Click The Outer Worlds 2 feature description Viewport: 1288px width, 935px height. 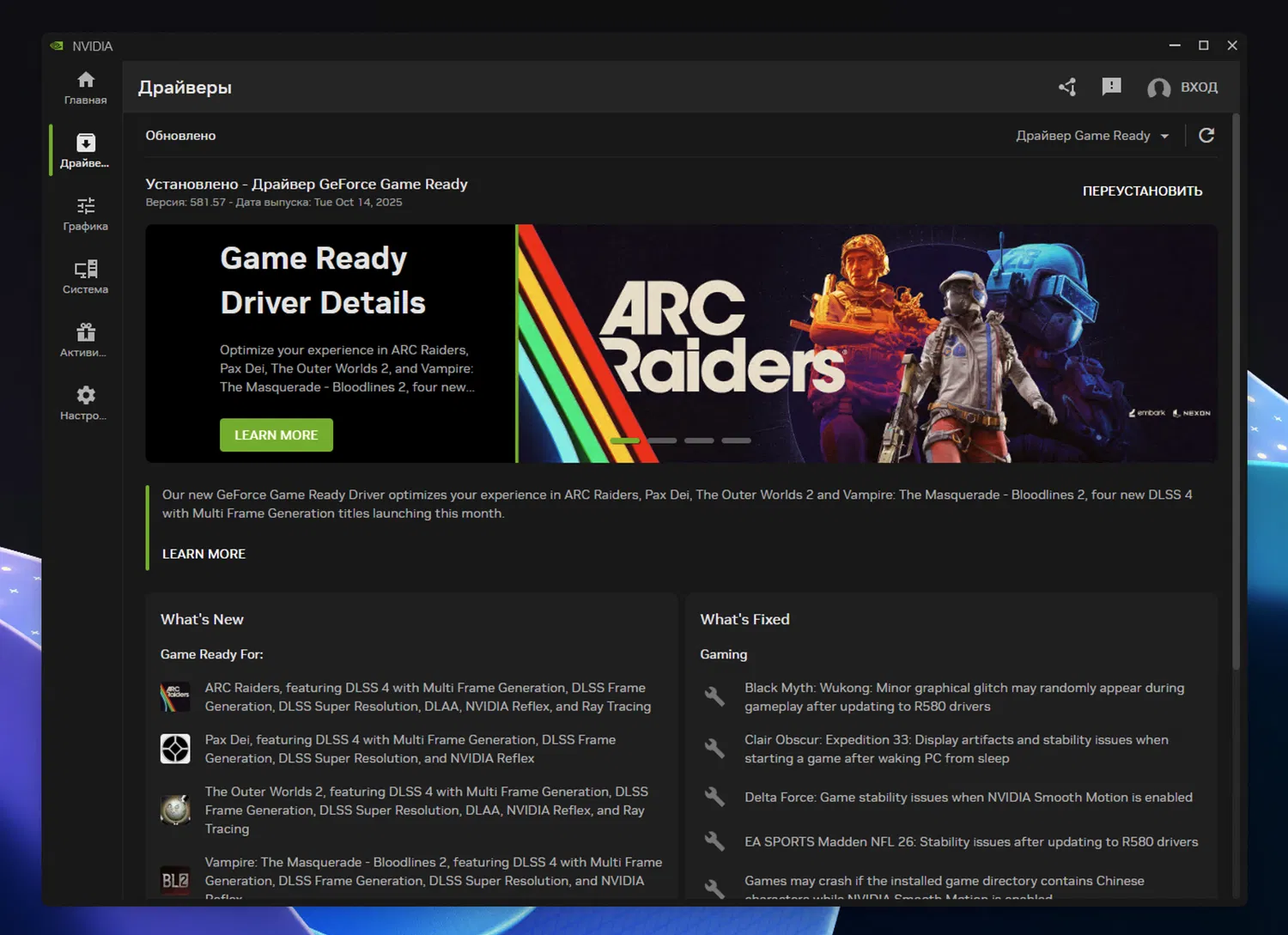pos(427,810)
